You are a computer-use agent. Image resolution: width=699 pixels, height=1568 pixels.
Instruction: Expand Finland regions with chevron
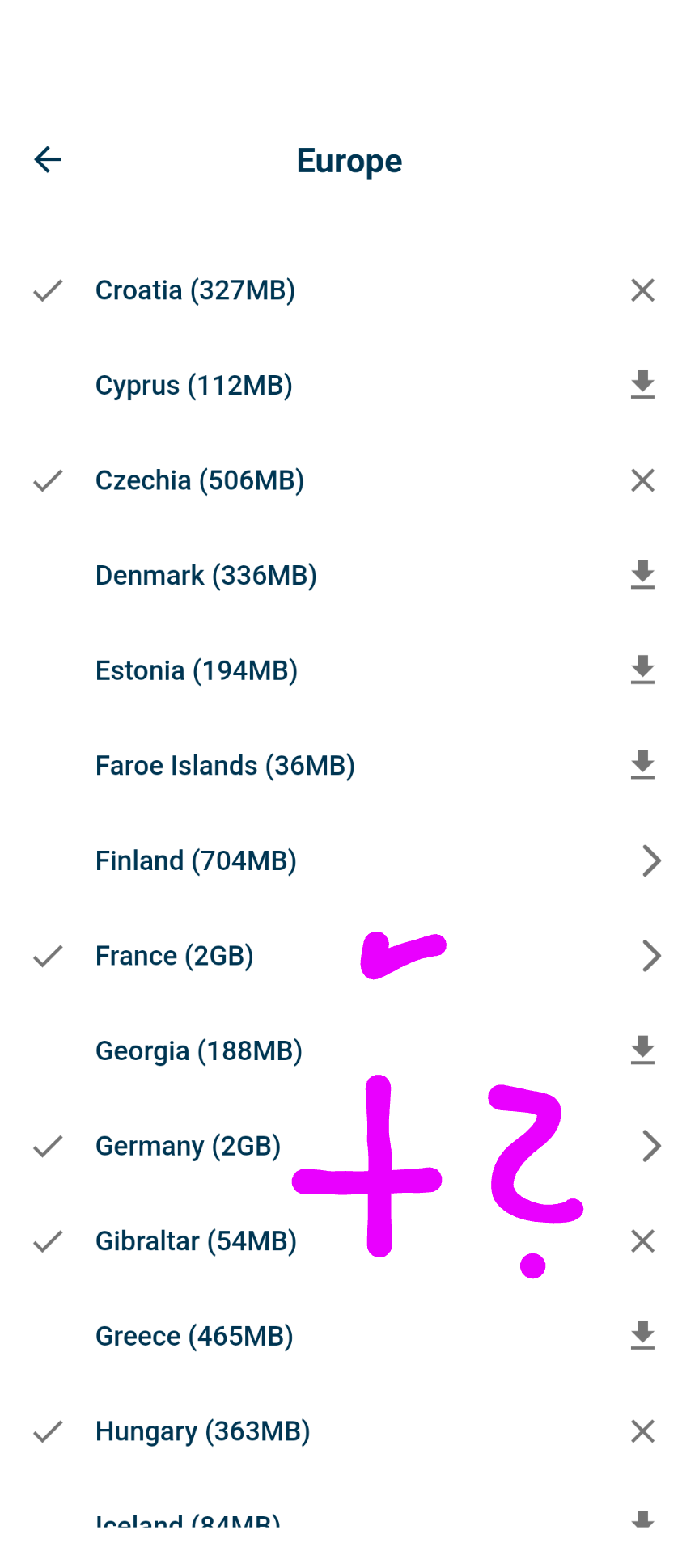(x=652, y=860)
